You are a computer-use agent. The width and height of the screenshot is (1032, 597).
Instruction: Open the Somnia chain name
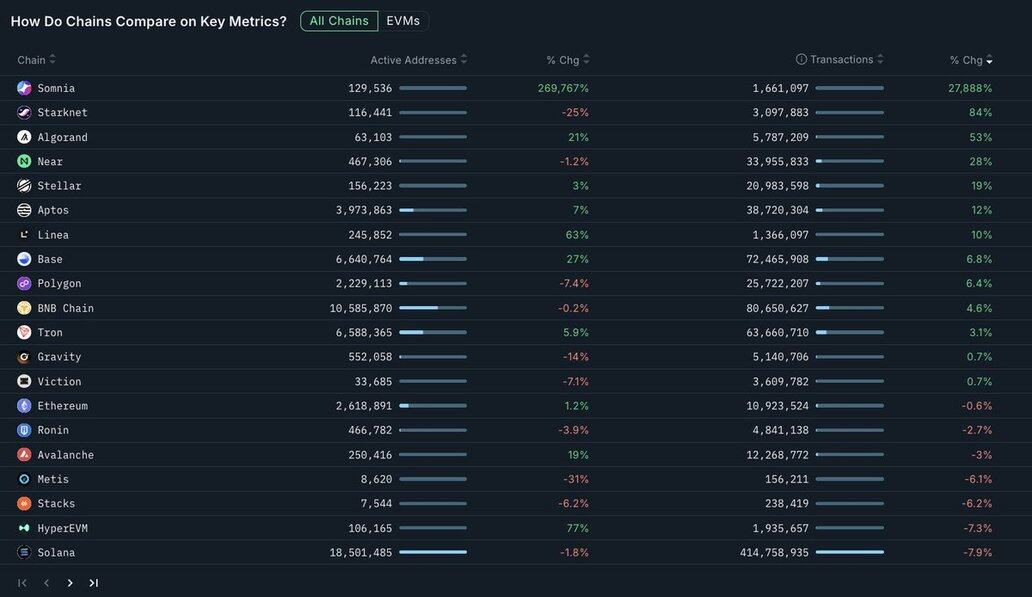[x=56, y=88]
